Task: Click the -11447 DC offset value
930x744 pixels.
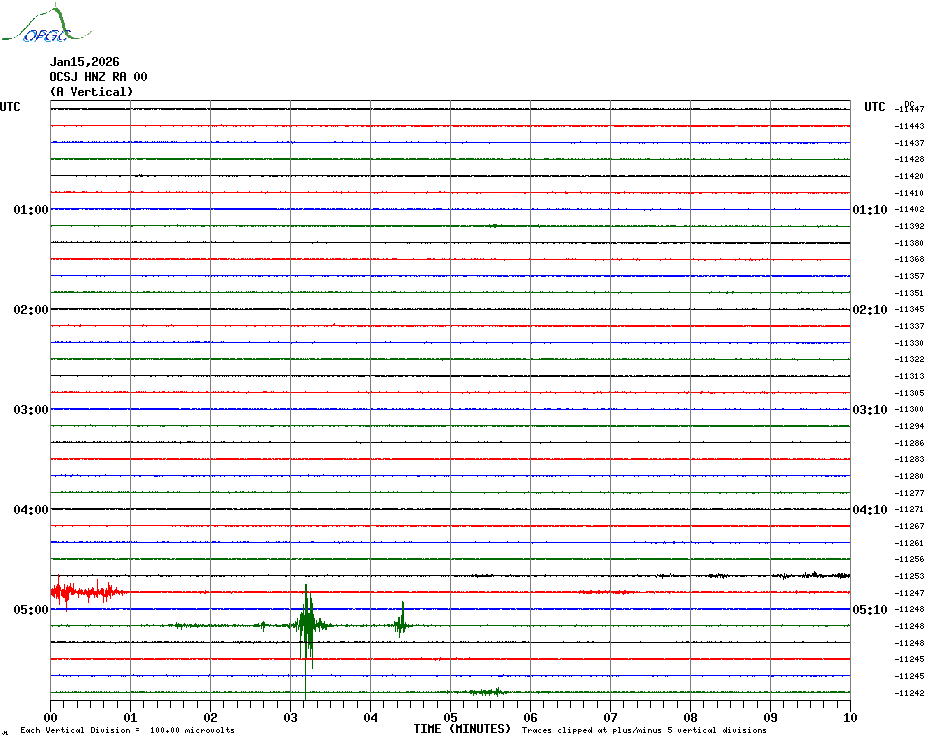Action: click(910, 109)
